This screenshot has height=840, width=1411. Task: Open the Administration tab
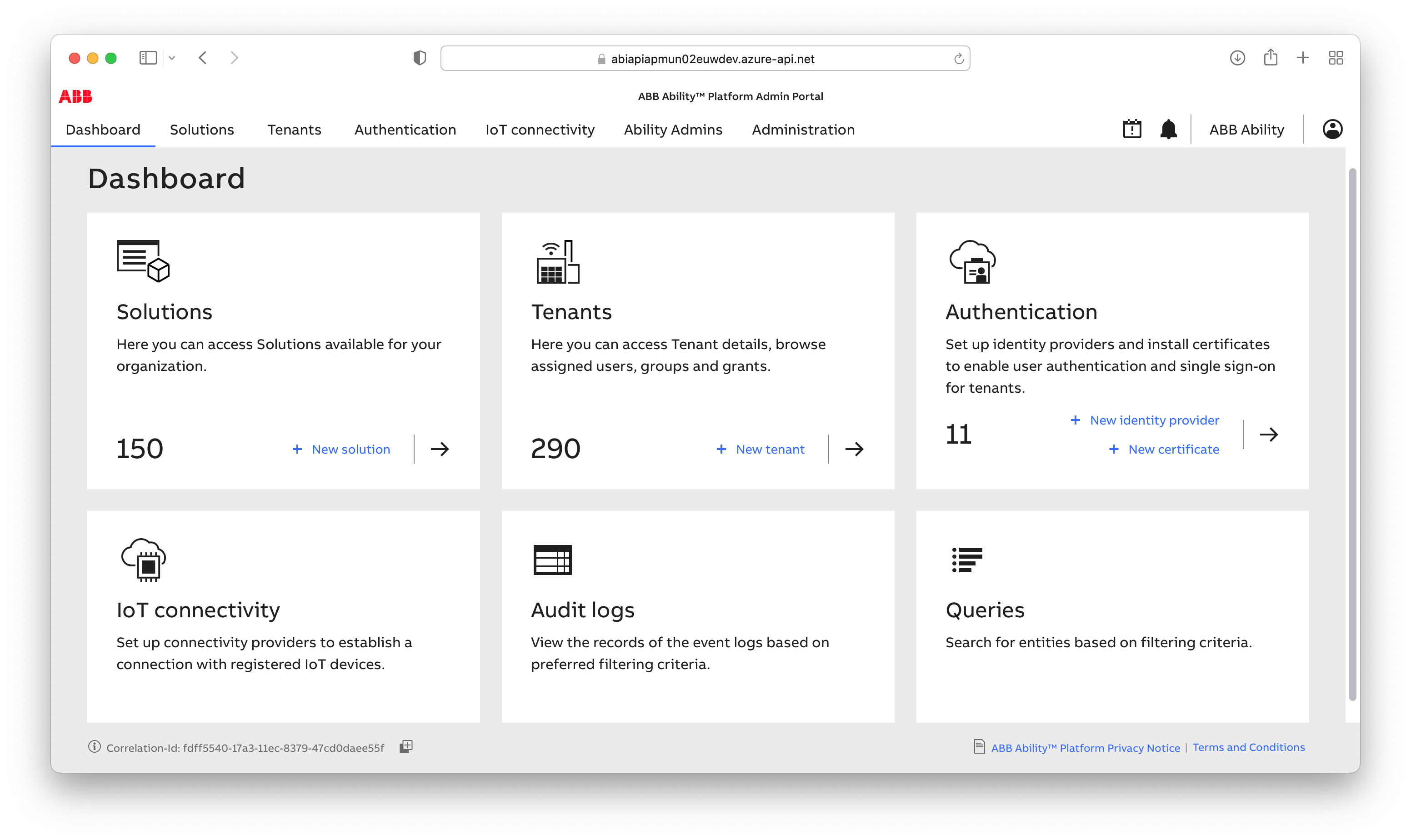pyautogui.click(x=803, y=130)
